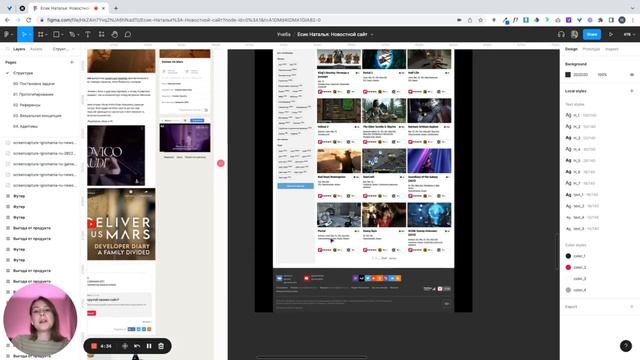Open page 01. Прототипирование
This screenshot has height=360, width=640.
click(33, 94)
